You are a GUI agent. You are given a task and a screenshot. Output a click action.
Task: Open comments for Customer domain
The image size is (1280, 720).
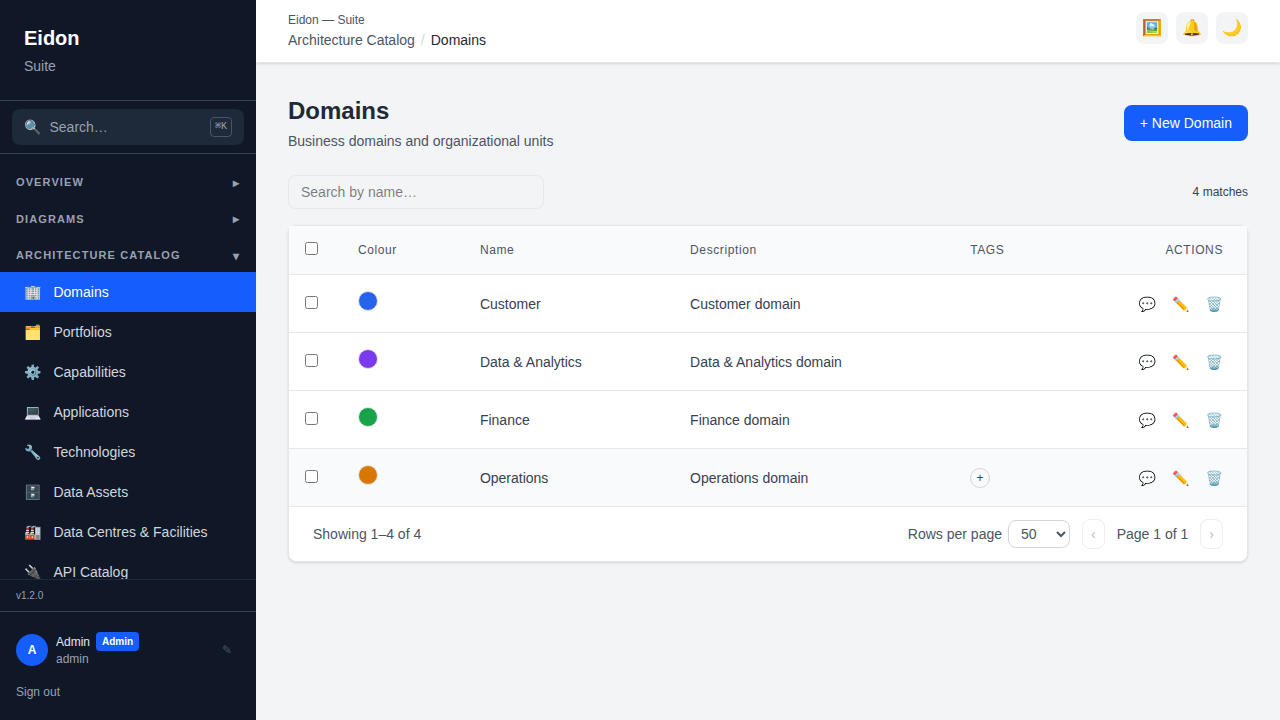pos(1147,304)
